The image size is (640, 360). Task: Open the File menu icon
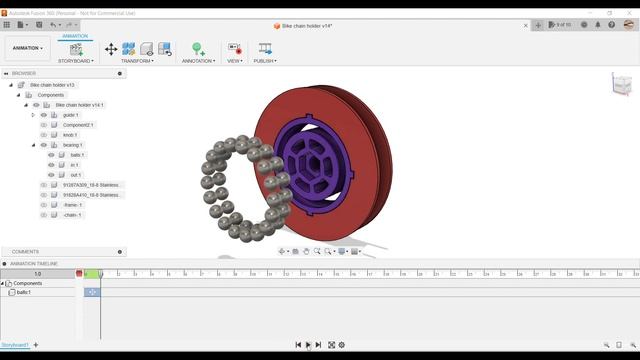21,25
